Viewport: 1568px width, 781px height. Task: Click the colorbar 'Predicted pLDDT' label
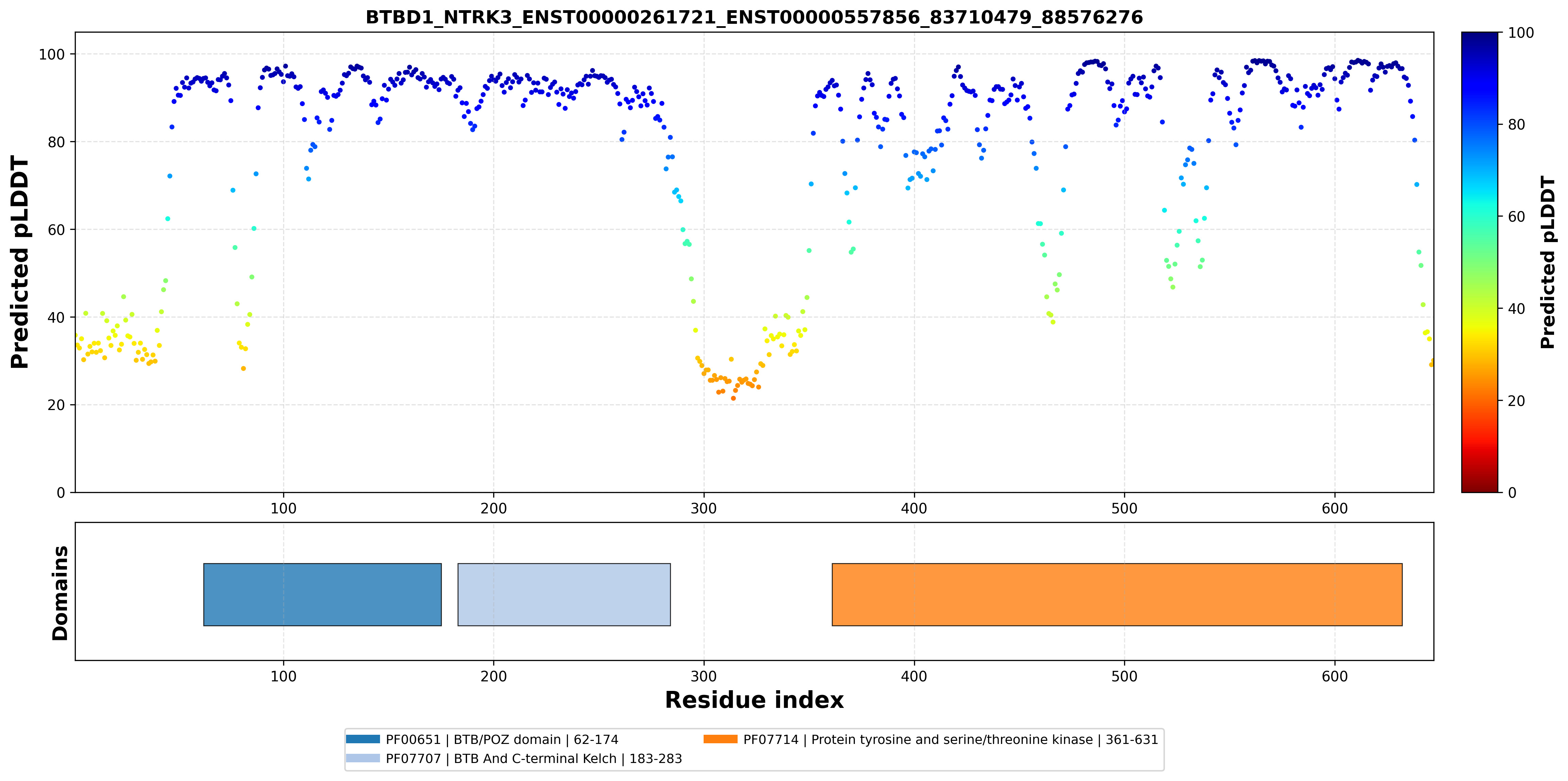point(1547,262)
